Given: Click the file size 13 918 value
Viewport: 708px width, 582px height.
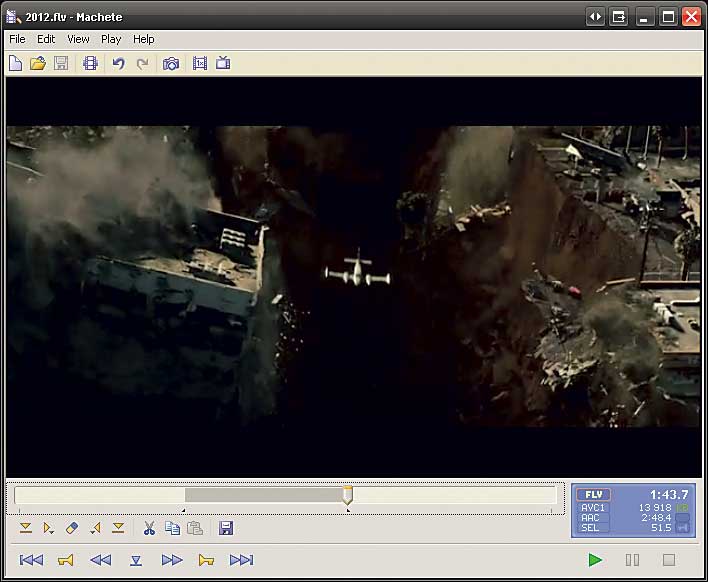Looking at the screenshot, I should 655,508.
